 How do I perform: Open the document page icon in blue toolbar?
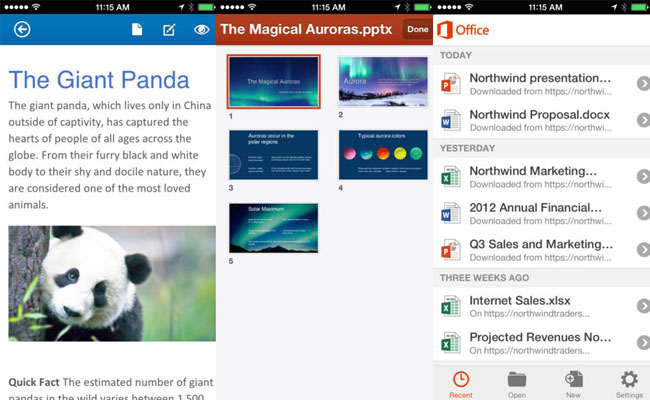(137, 29)
